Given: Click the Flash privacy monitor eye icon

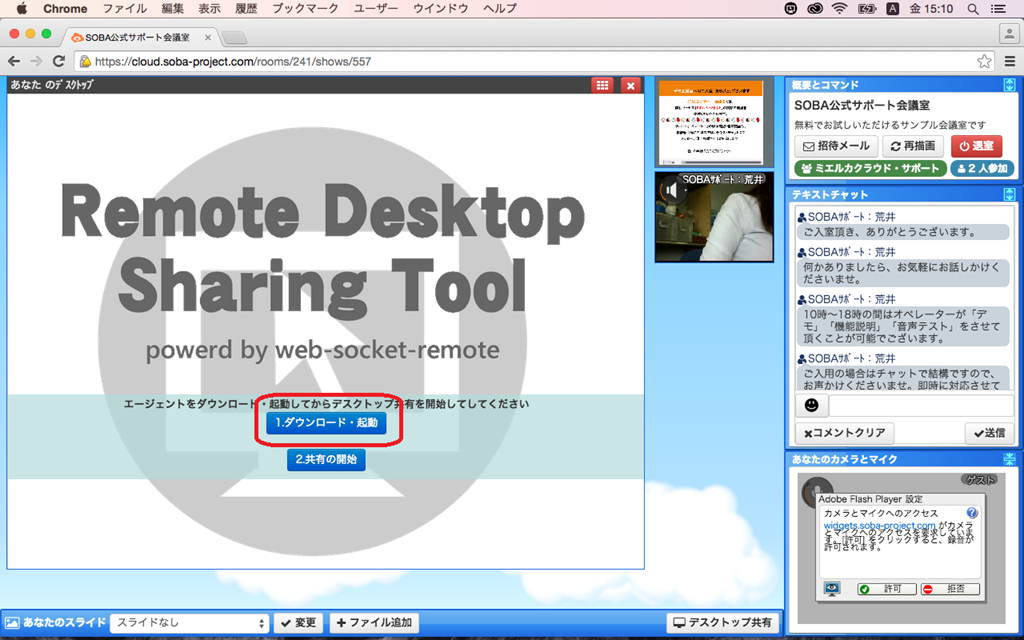Looking at the screenshot, I should pos(832,589).
